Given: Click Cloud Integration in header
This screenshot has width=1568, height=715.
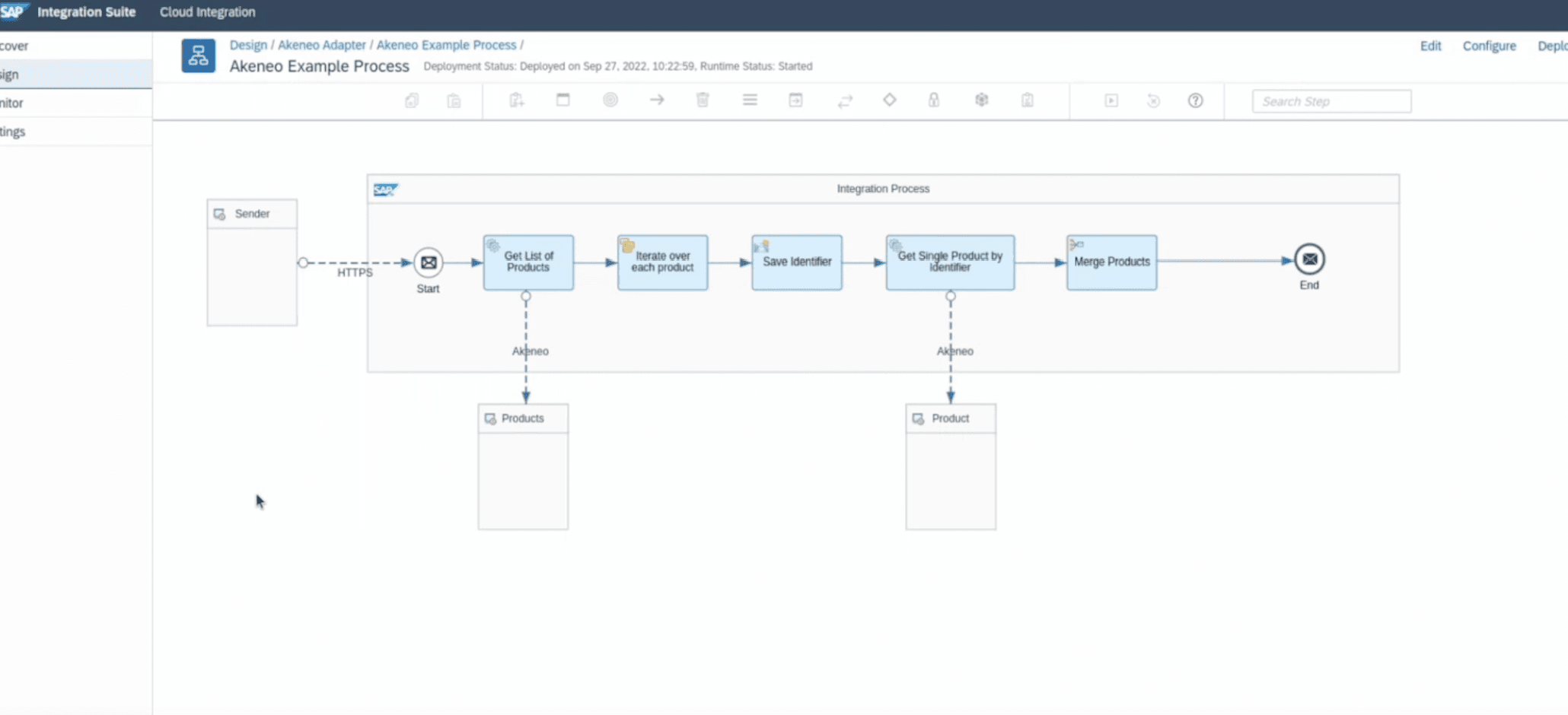Looking at the screenshot, I should (207, 12).
